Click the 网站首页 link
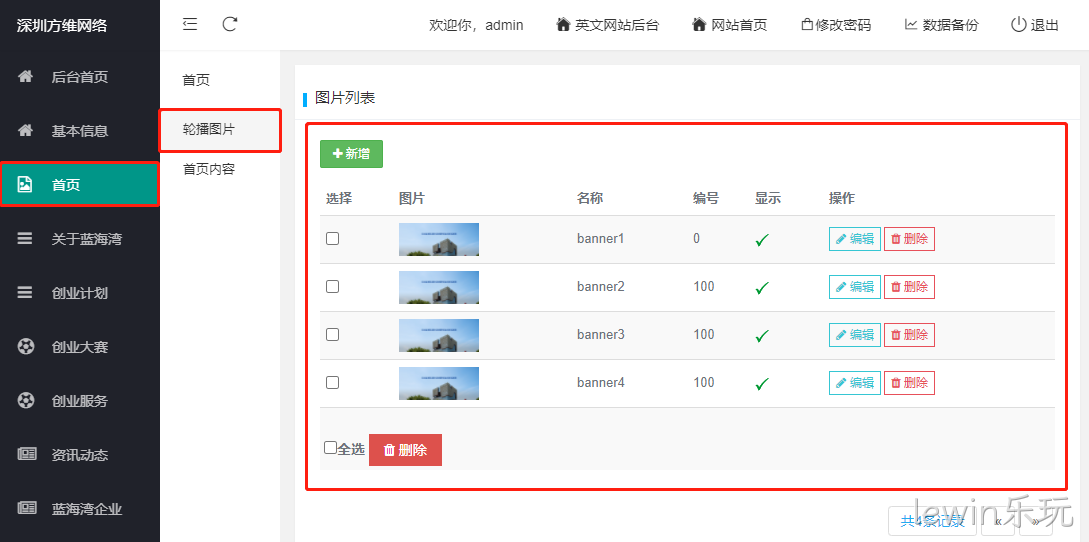Viewport: 1089px width, 542px height. click(x=739, y=25)
